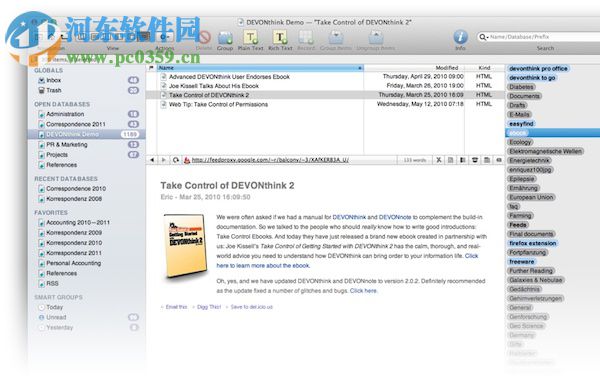Select the highlighted 'ebook' tag
Screen dimensions: 600x377
pyautogui.click(x=517, y=133)
